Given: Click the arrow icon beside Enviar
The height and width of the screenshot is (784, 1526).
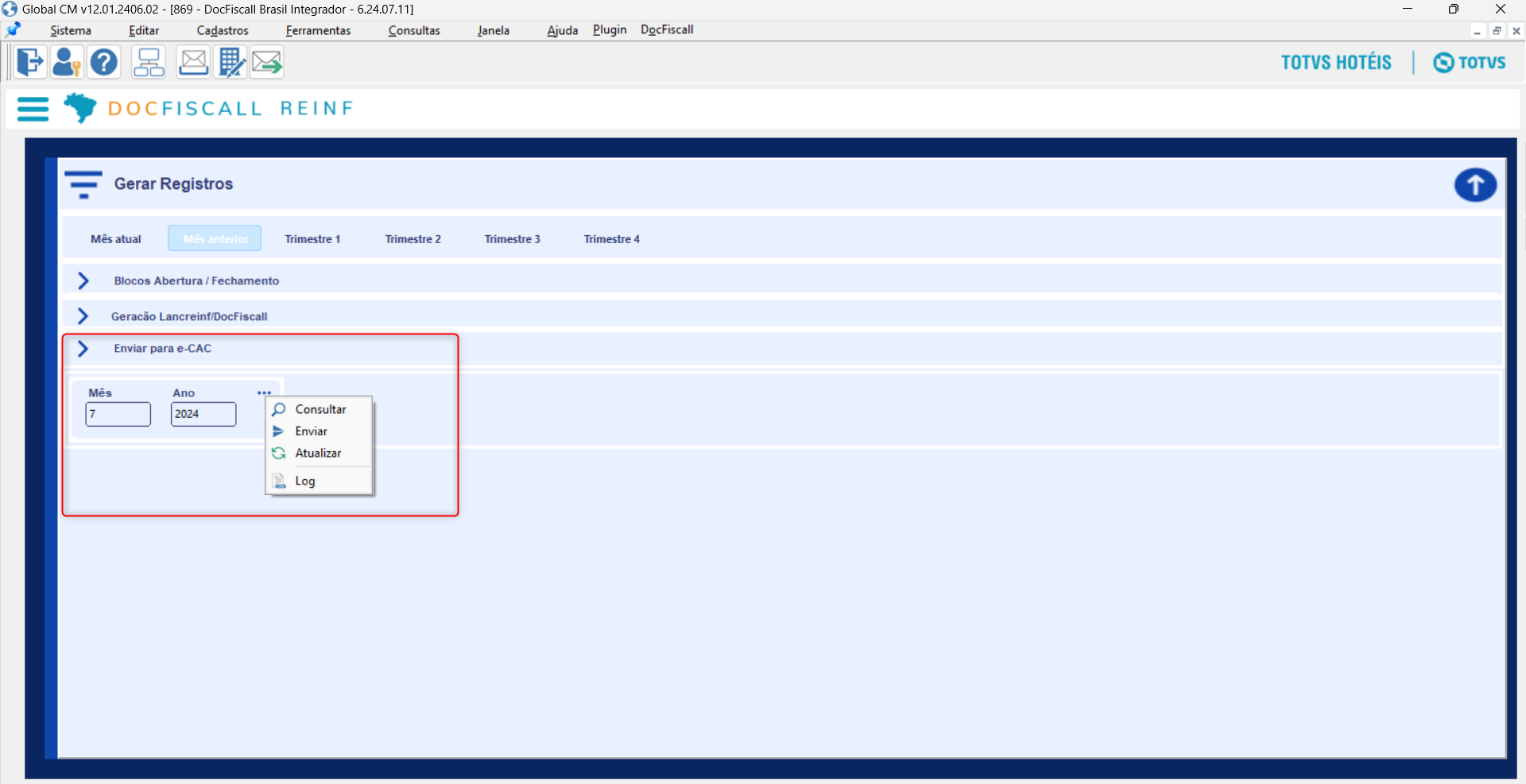Looking at the screenshot, I should (278, 431).
